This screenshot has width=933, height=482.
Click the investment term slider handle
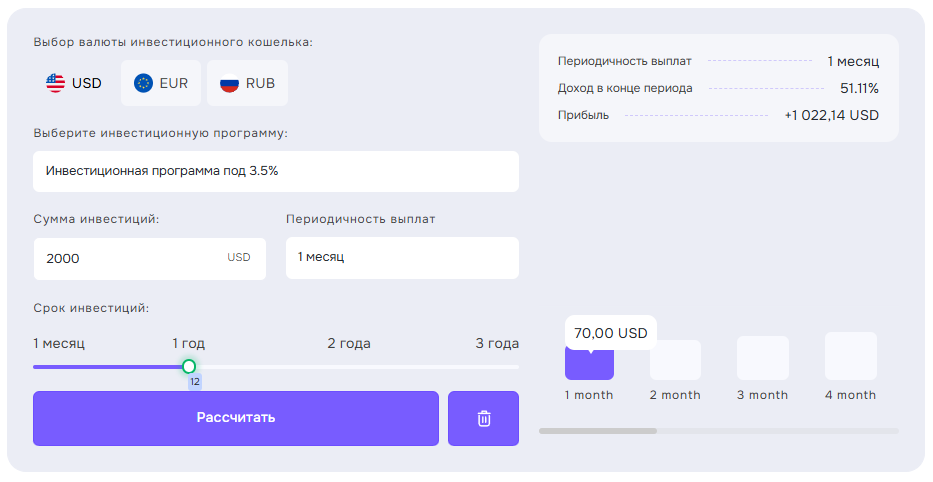coord(189,367)
